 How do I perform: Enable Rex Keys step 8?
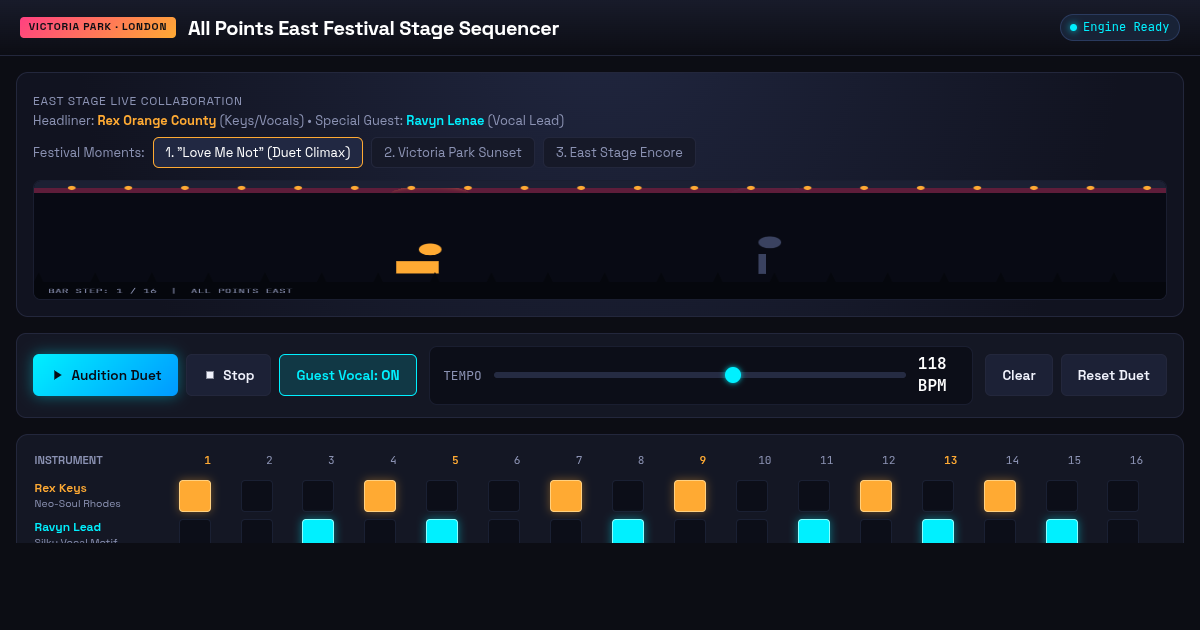pos(628,496)
